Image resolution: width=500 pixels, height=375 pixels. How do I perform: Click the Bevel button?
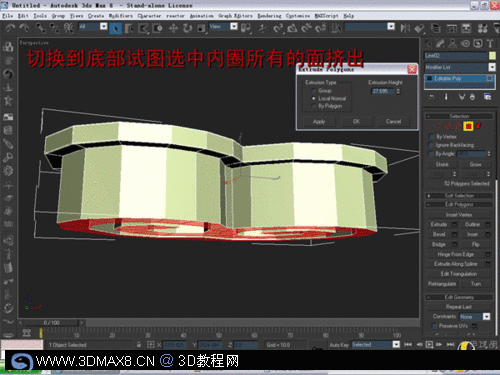pyautogui.click(x=439, y=234)
